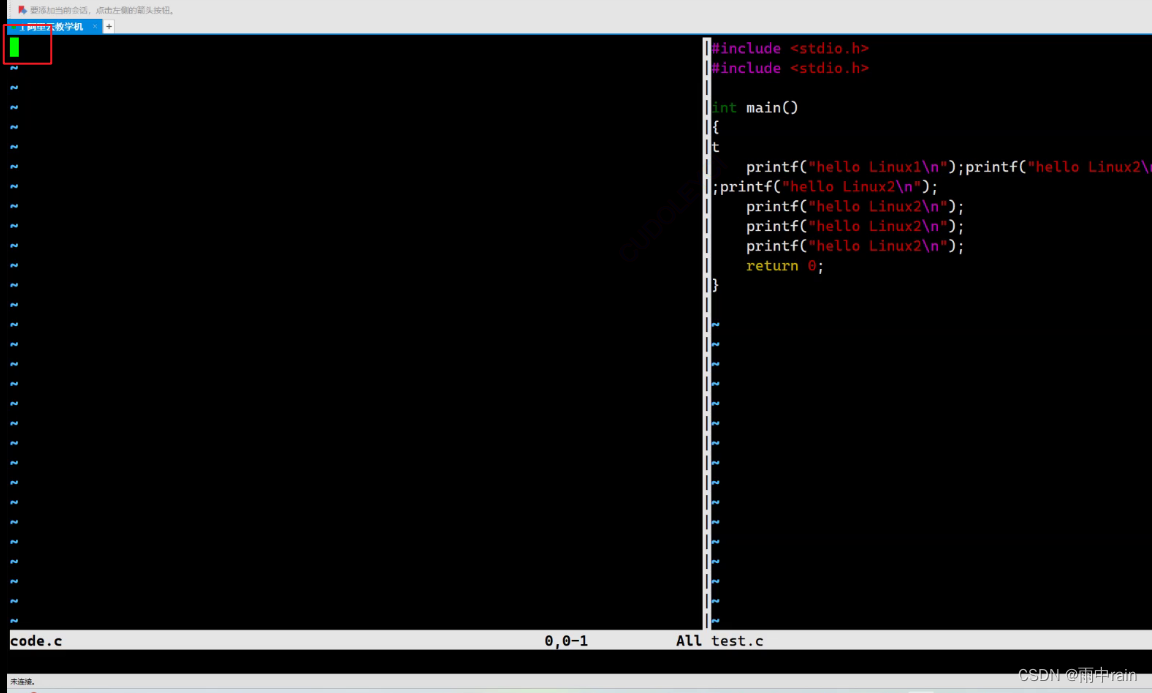
Task: Click the printf hello Linux1 statement
Action: [x=854, y=168]
